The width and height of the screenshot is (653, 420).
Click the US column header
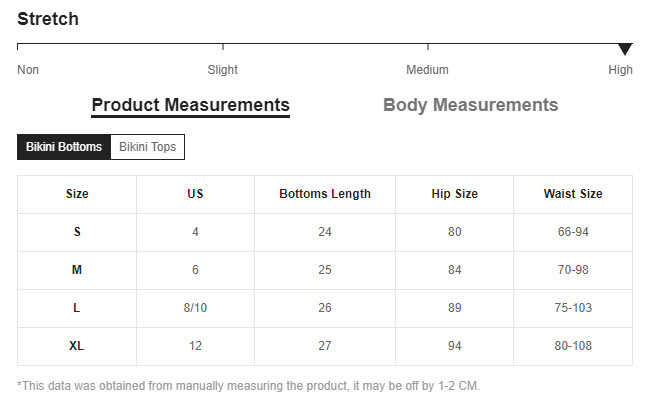point(195,194)
